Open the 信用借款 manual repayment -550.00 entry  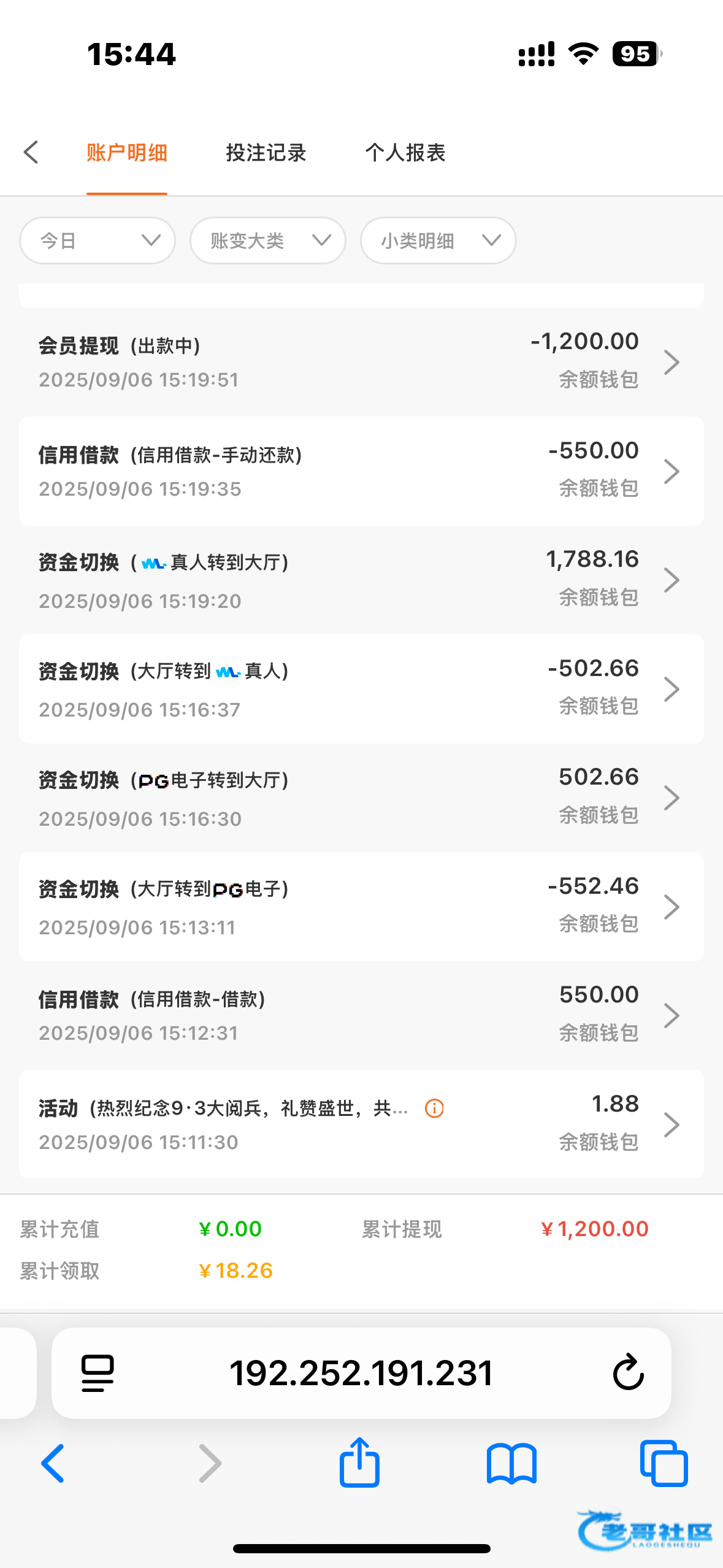(361, 471)
